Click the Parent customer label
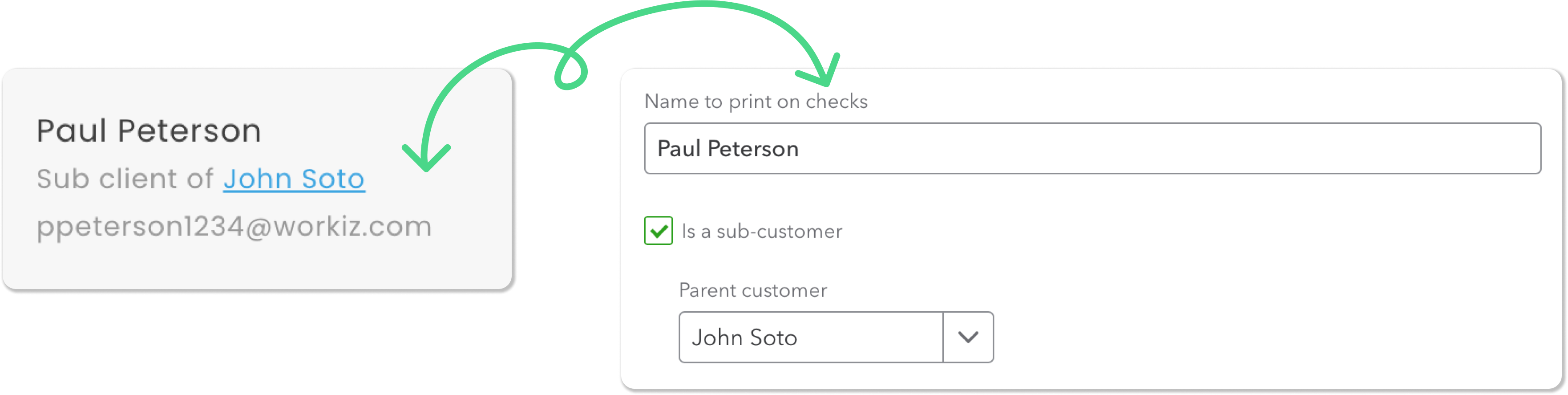Screen dimensions: 1568x395 [x=752, y=290]
